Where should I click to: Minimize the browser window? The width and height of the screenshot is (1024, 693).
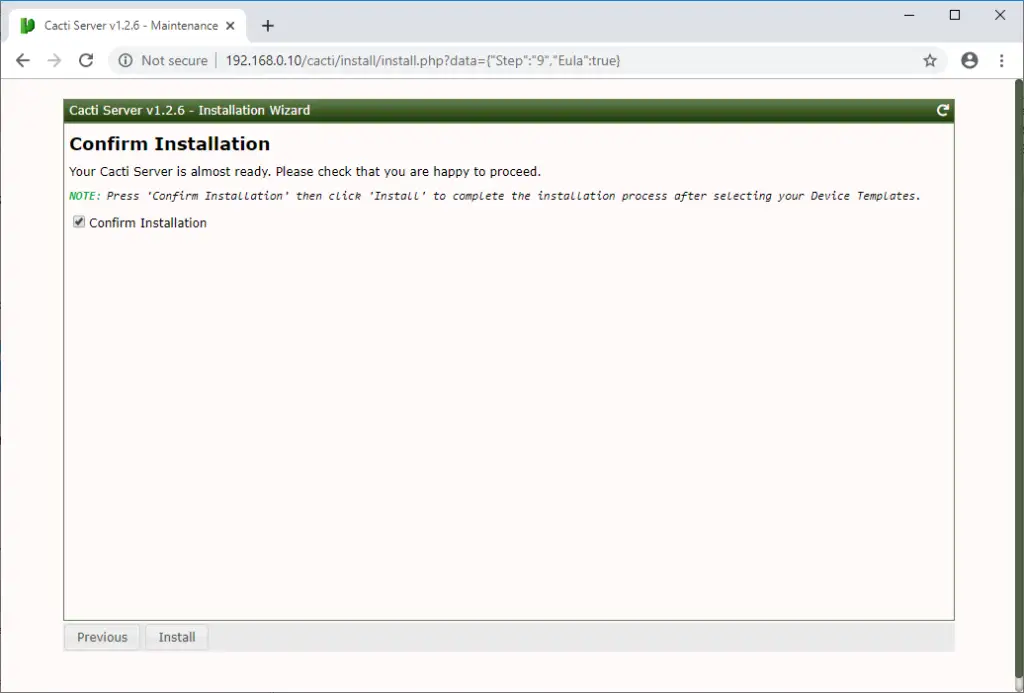(908, 15)
